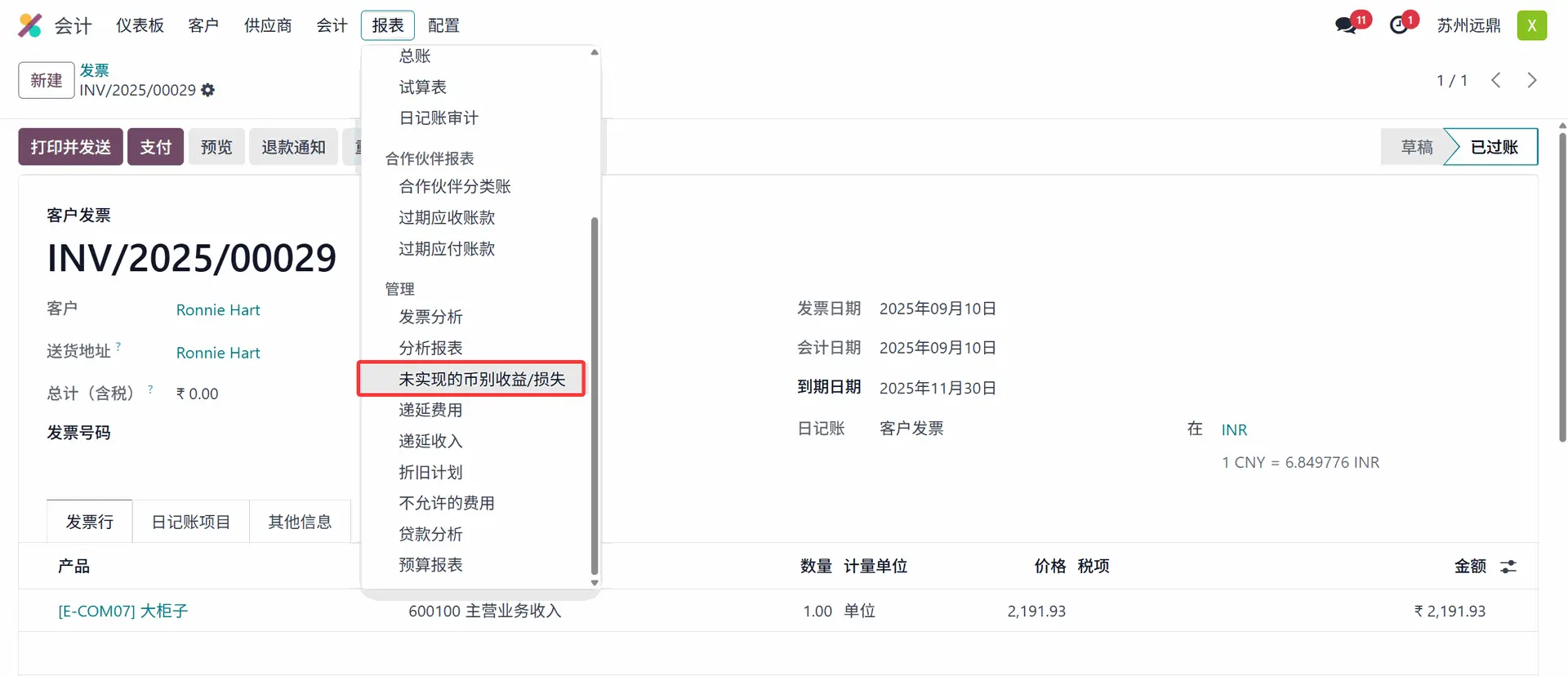This screenshot has height=676, width=1568.
Task: Open column settings adjust icon
Action: (1508, 566)
